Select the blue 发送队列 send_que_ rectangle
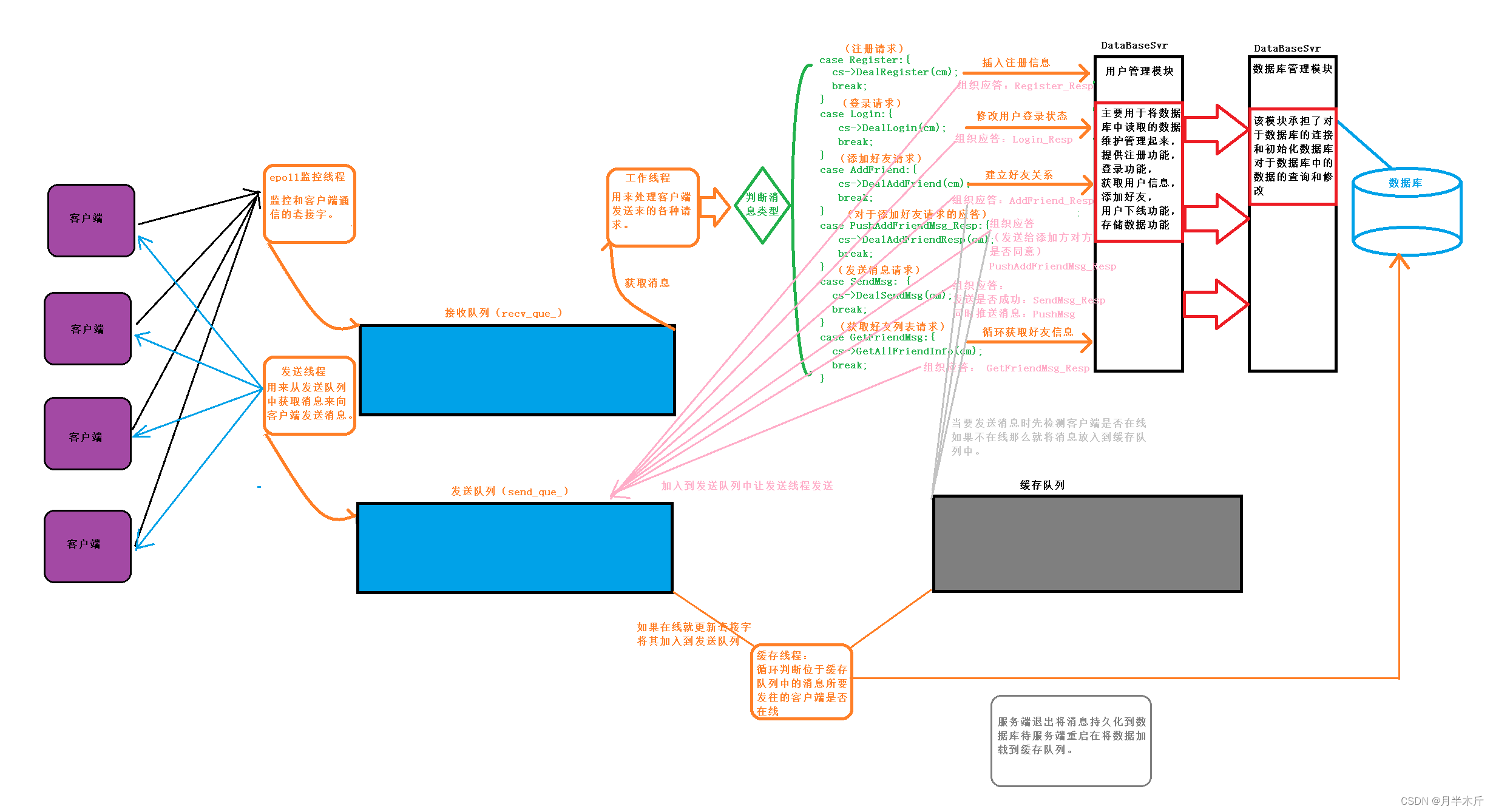 tap(515, 548)
